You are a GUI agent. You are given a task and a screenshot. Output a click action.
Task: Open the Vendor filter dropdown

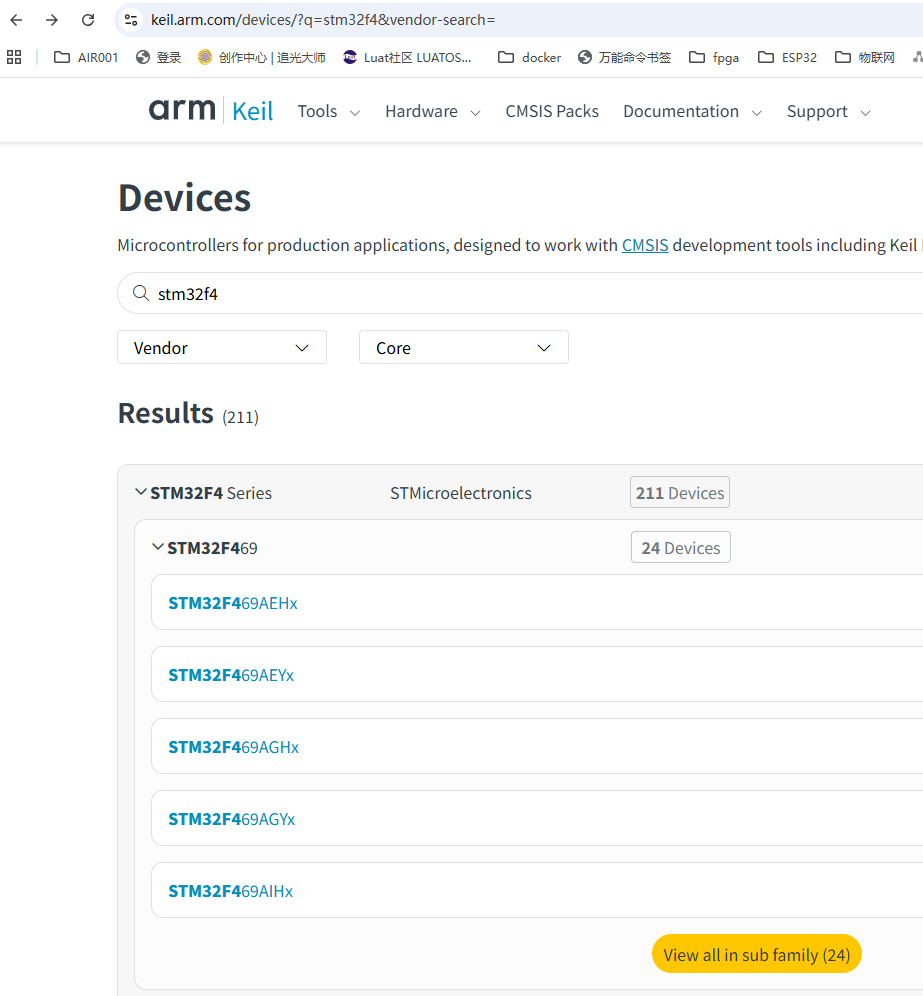click(222, 347)
